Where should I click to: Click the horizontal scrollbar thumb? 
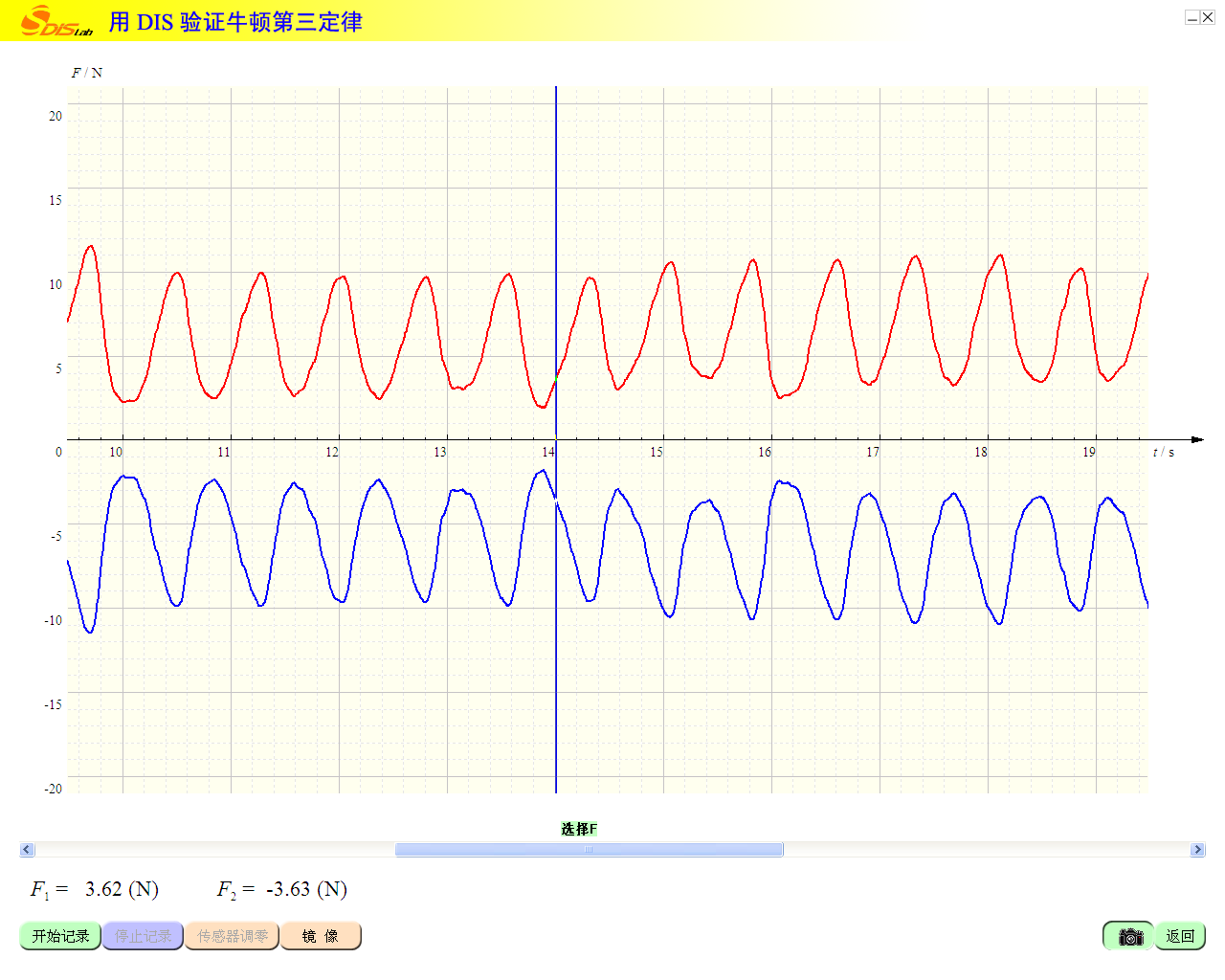click(x=589, y=850)
